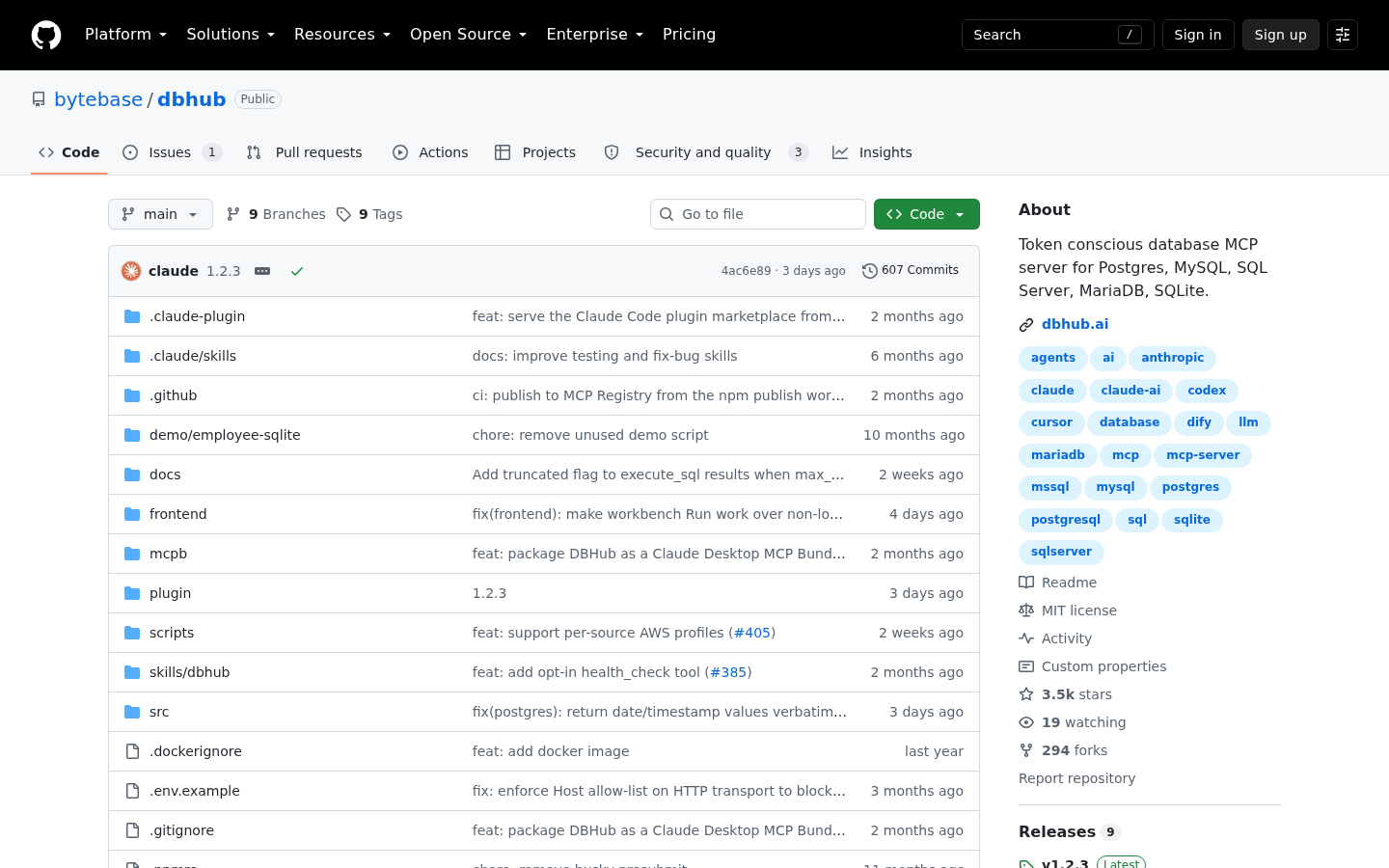Image resolution: width=1389 pixels, height=868 pixels.
Task: Select the anthropic topic tag
Action: pyautogui.click(x=1173, y=358)
